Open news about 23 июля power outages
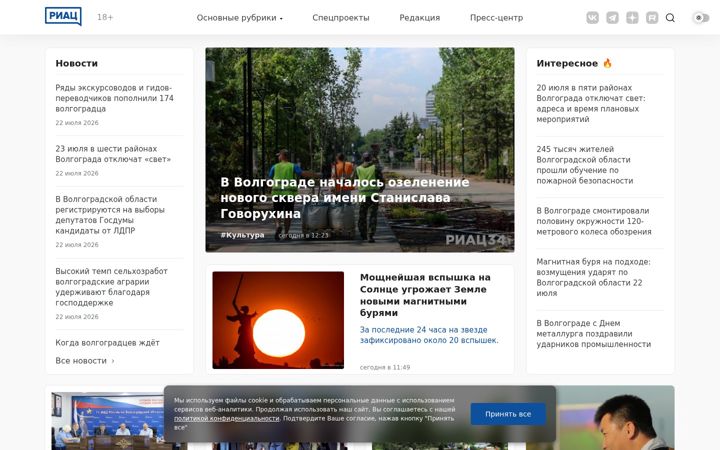Screen dimensions: 720x450 [x=113, y=154]
